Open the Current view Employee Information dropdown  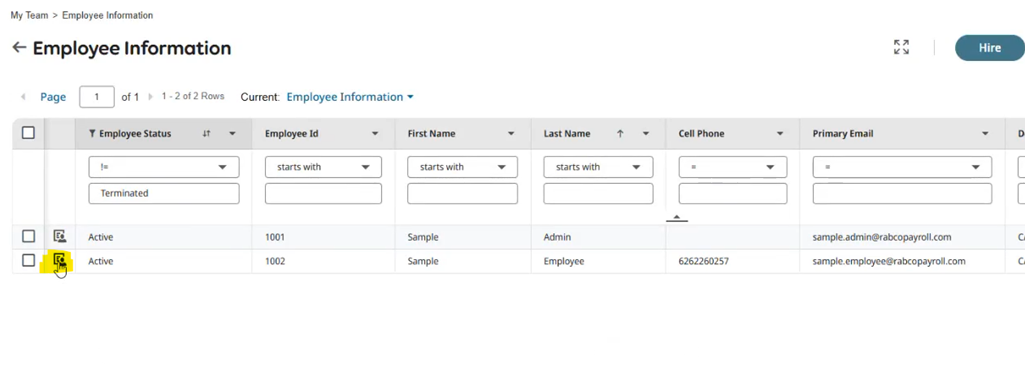pyautogui.click(x=350, y=97)
